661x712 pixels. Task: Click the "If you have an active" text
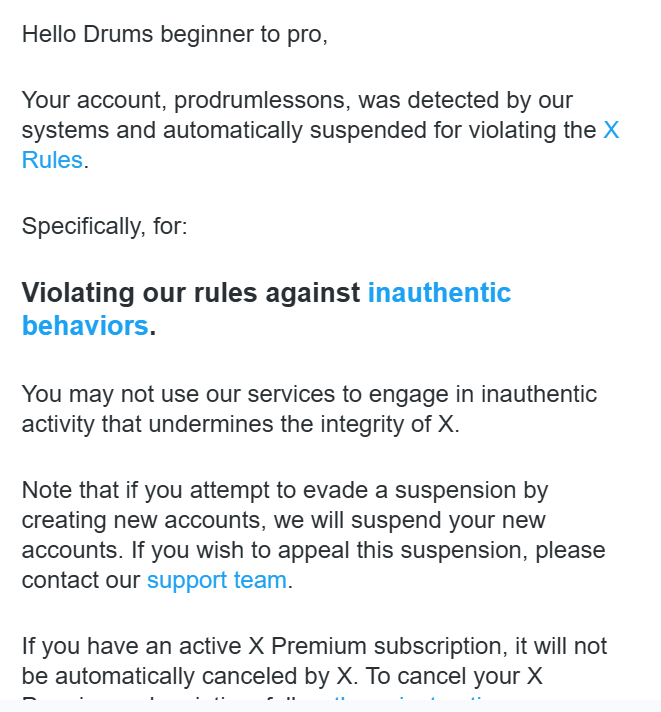point(130,647)
